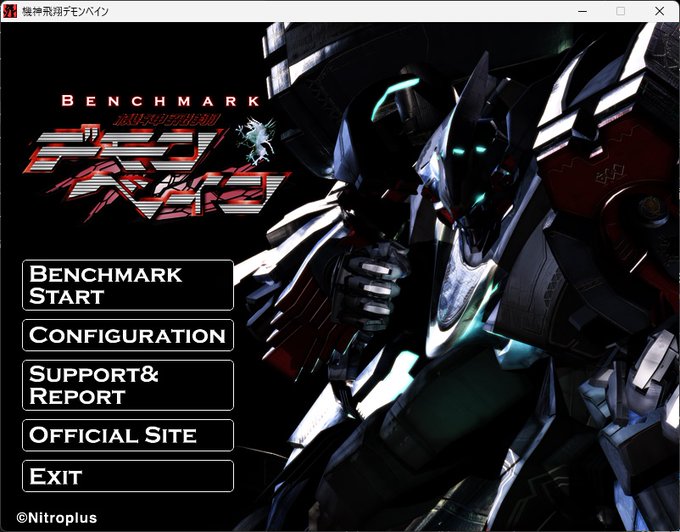Close the benchmark window

pyautogui.click(x=659, y=11)
